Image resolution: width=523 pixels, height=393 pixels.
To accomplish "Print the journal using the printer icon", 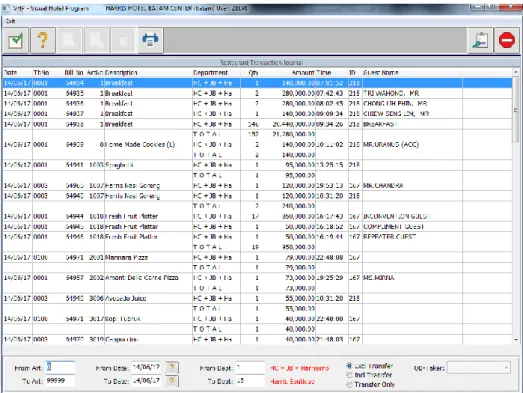I will click(150, 41).
